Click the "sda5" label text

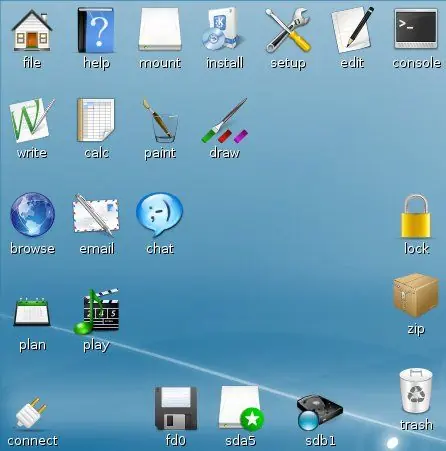point(241,441)
